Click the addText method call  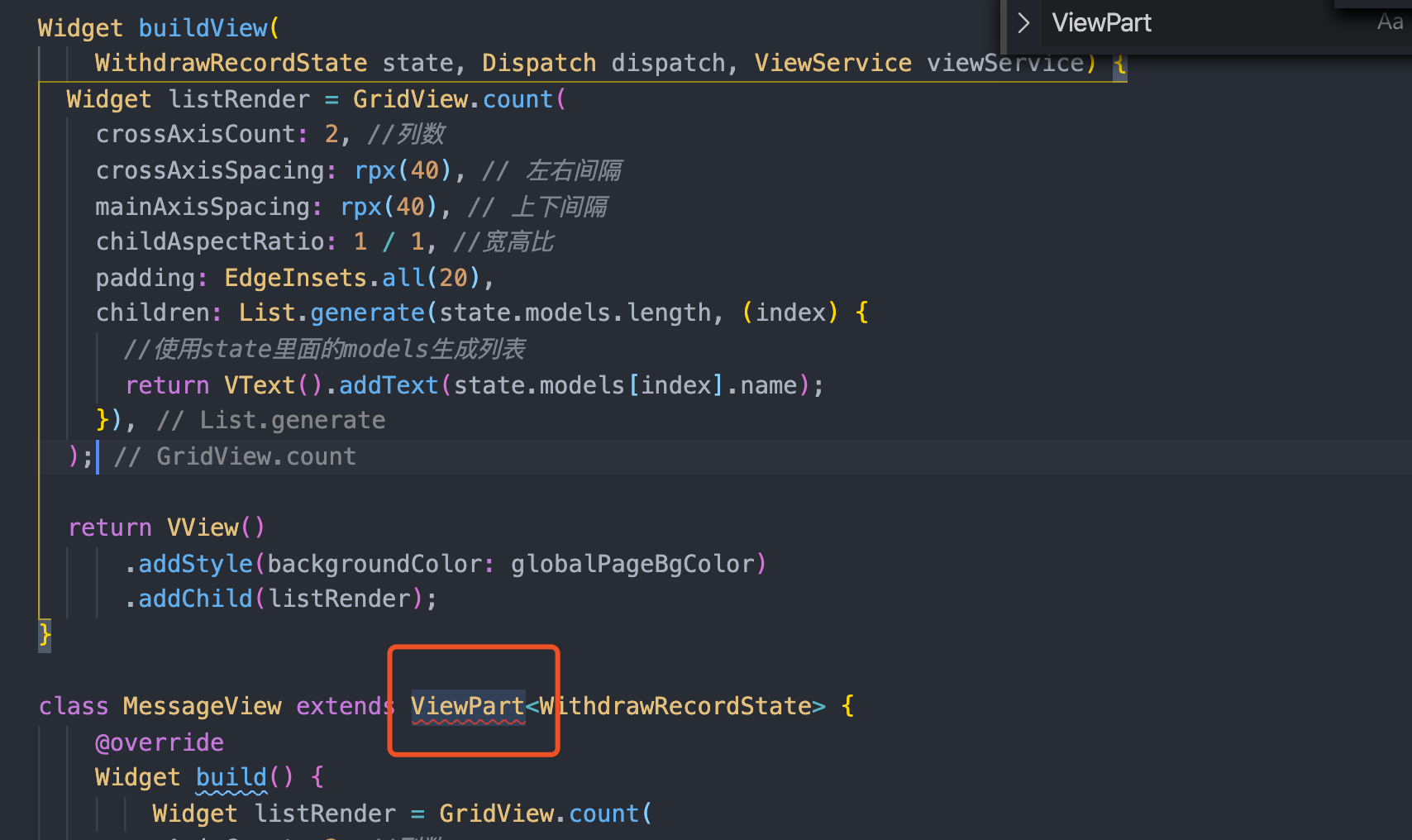click(389, 385)
